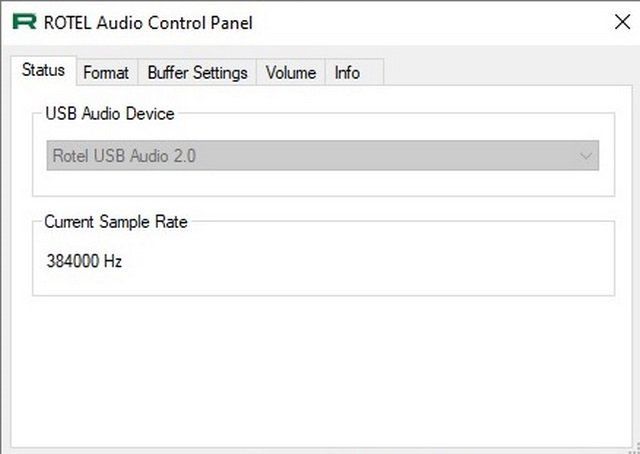The height and width of the screenshot is (454, 640).
Task: Open the Format tab
Action: (106, 73)
